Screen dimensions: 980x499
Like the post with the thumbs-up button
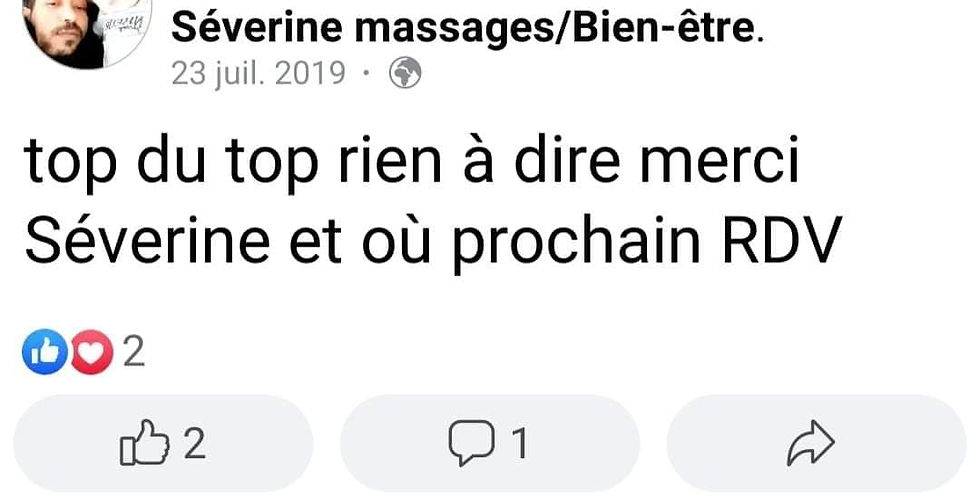point(162,443)
